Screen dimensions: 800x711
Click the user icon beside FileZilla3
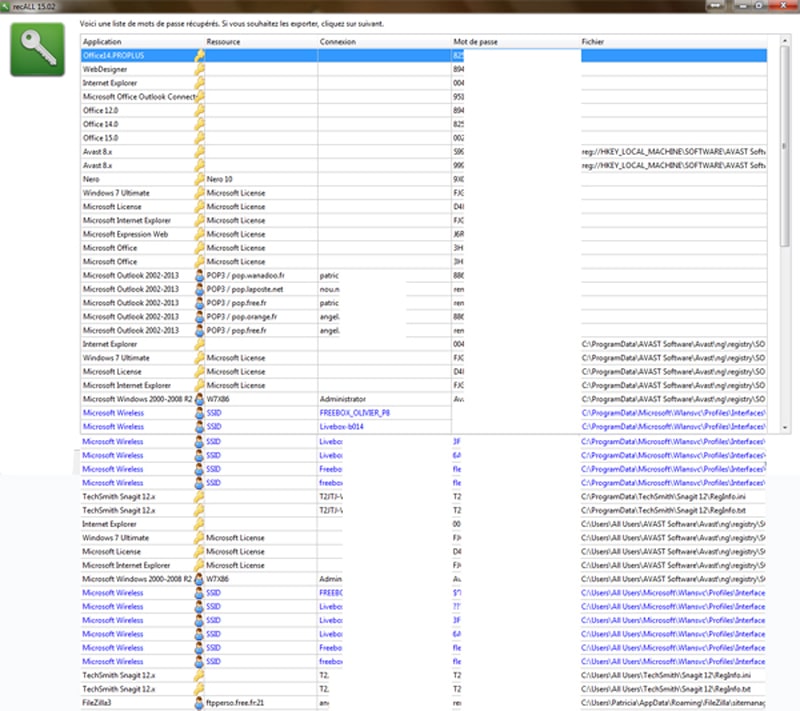click(199, 702)
